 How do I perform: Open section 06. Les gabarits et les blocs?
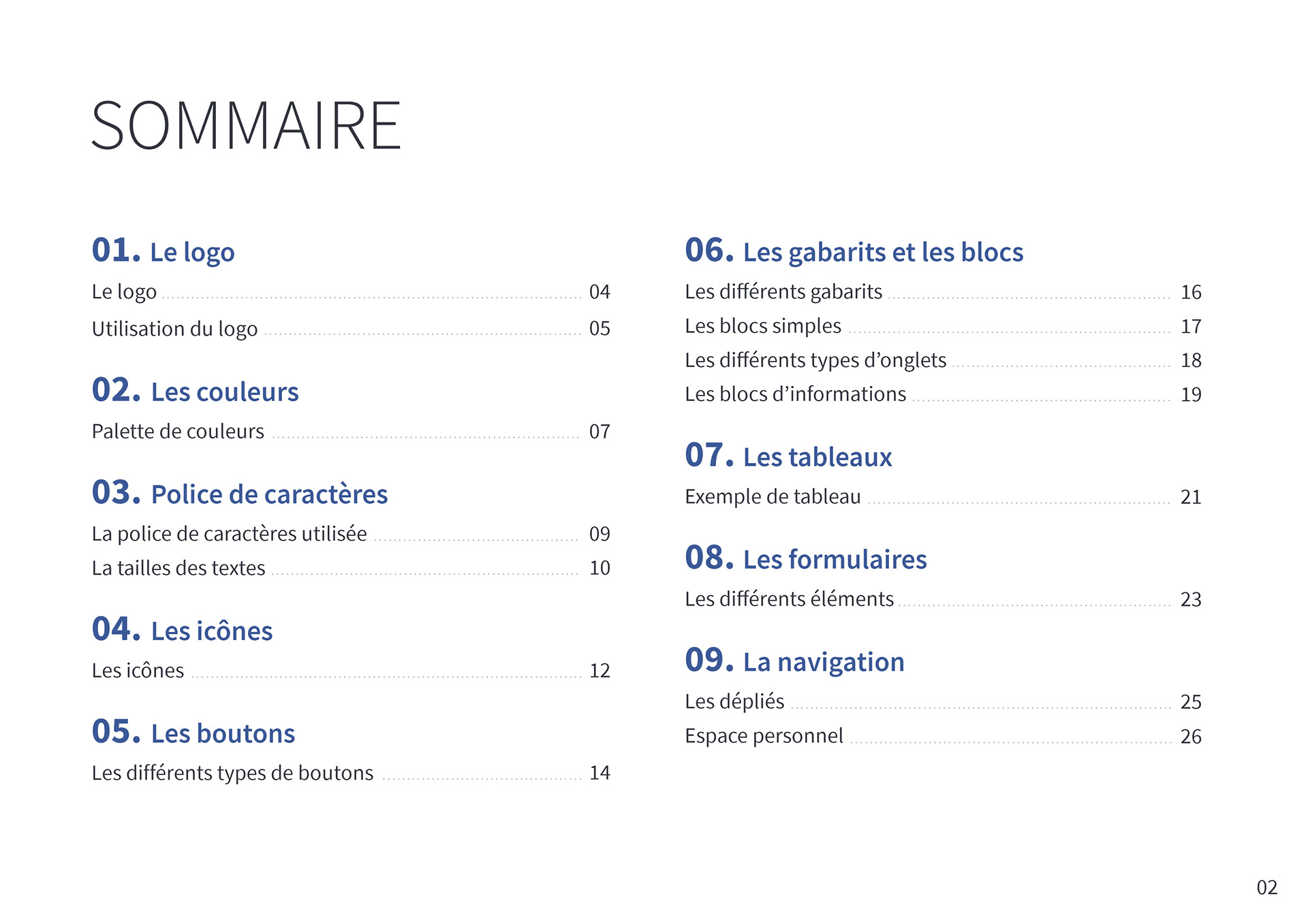(x=854, y=251)
